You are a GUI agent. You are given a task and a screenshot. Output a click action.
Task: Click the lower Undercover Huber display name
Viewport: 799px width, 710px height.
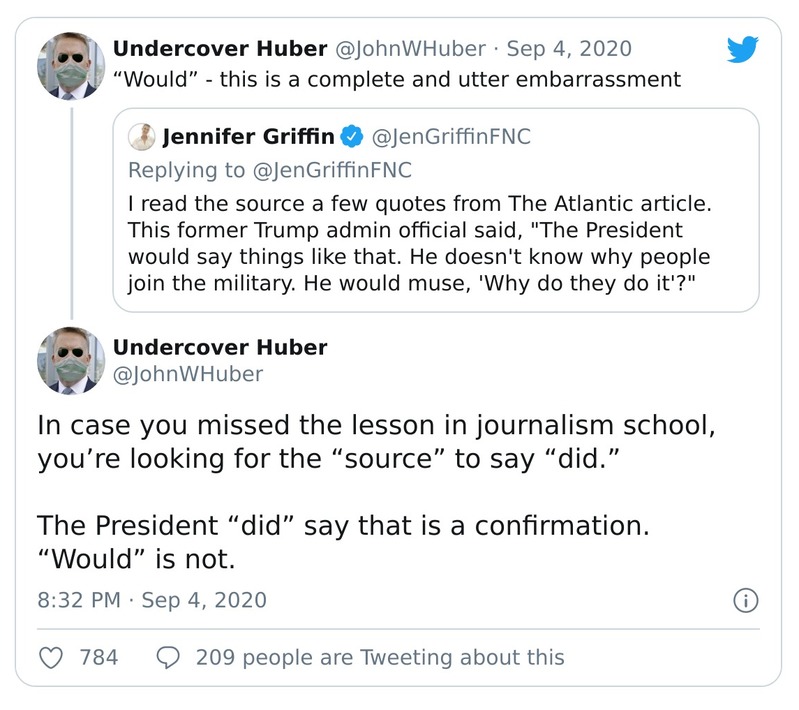coord(219,348)
